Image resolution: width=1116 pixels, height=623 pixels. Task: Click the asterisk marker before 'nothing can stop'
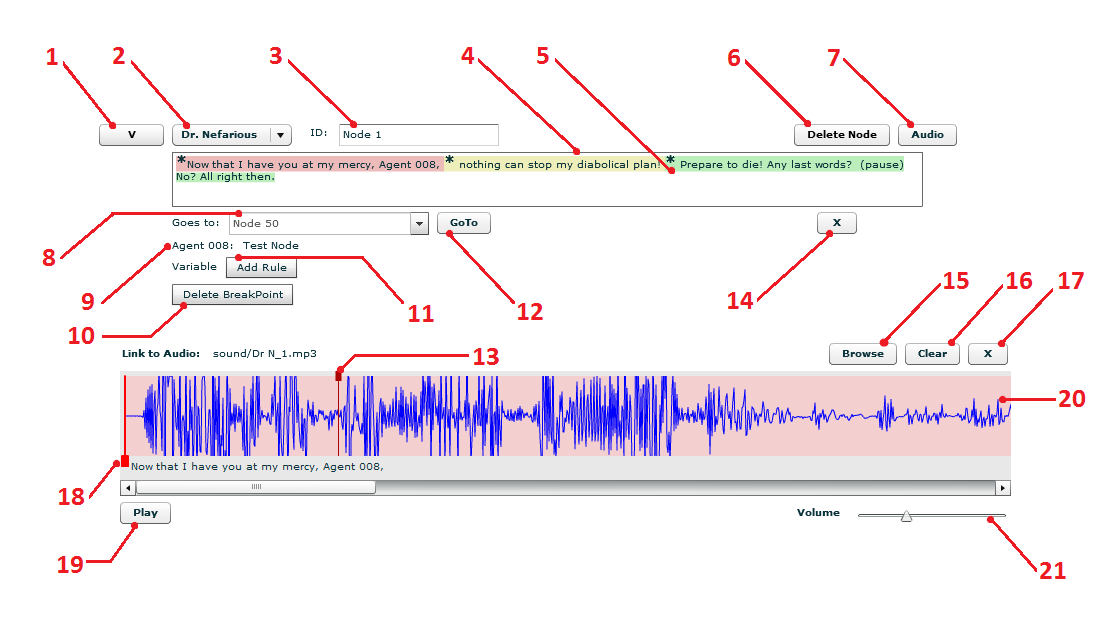pos(449,161)
